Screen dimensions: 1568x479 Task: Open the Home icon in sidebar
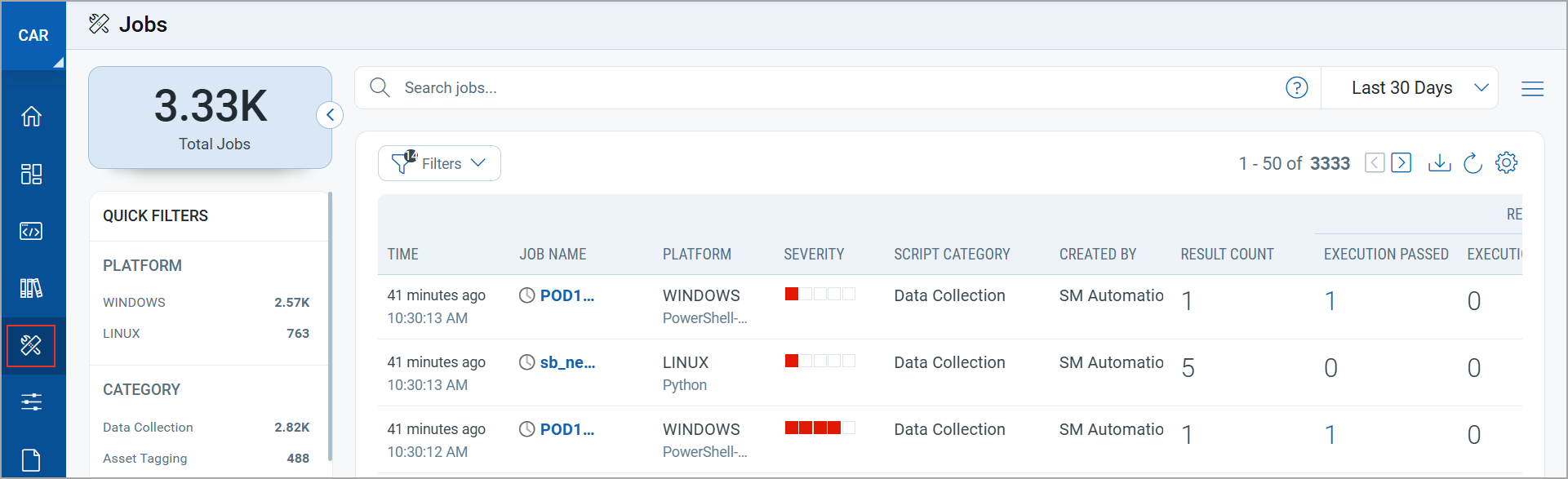(x=31, y=117)
